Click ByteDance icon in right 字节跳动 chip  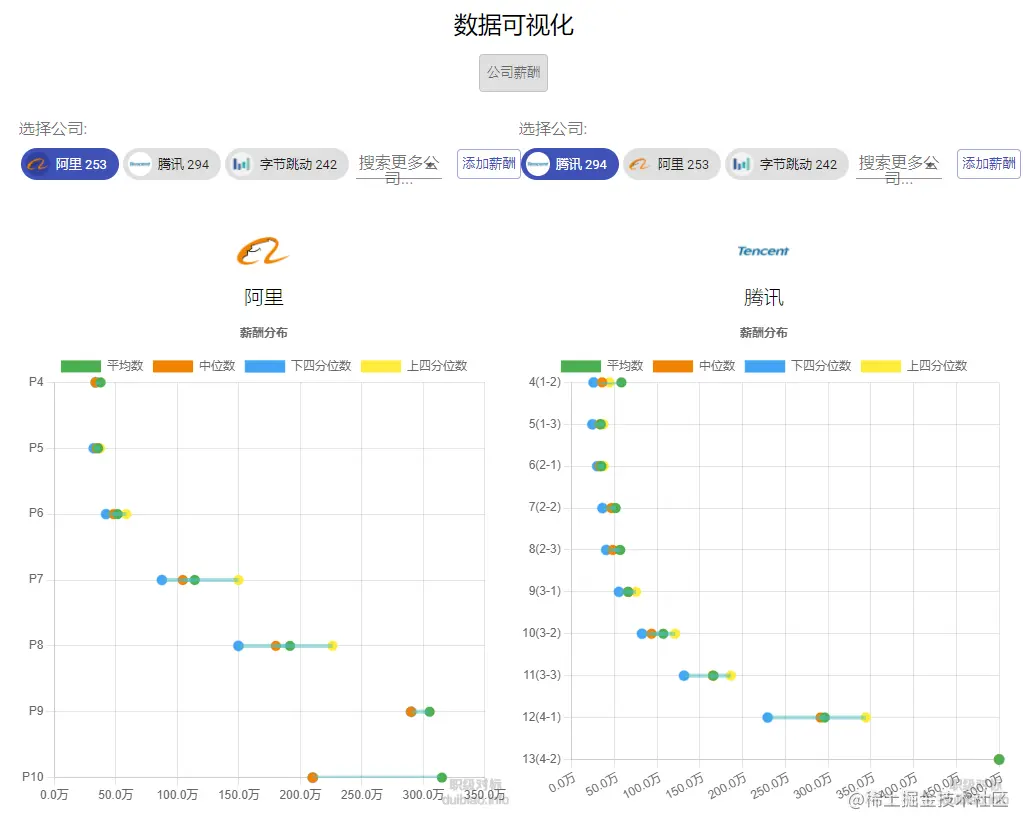(742, 164)
